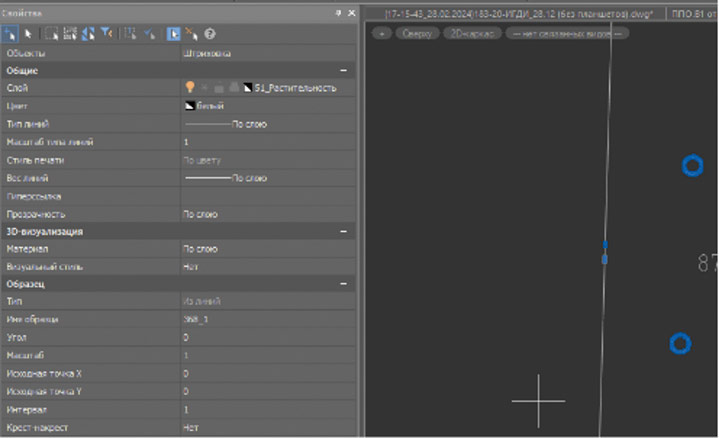Click the plus viewport control button
719x438 pixels.
[x=382, y=33]
